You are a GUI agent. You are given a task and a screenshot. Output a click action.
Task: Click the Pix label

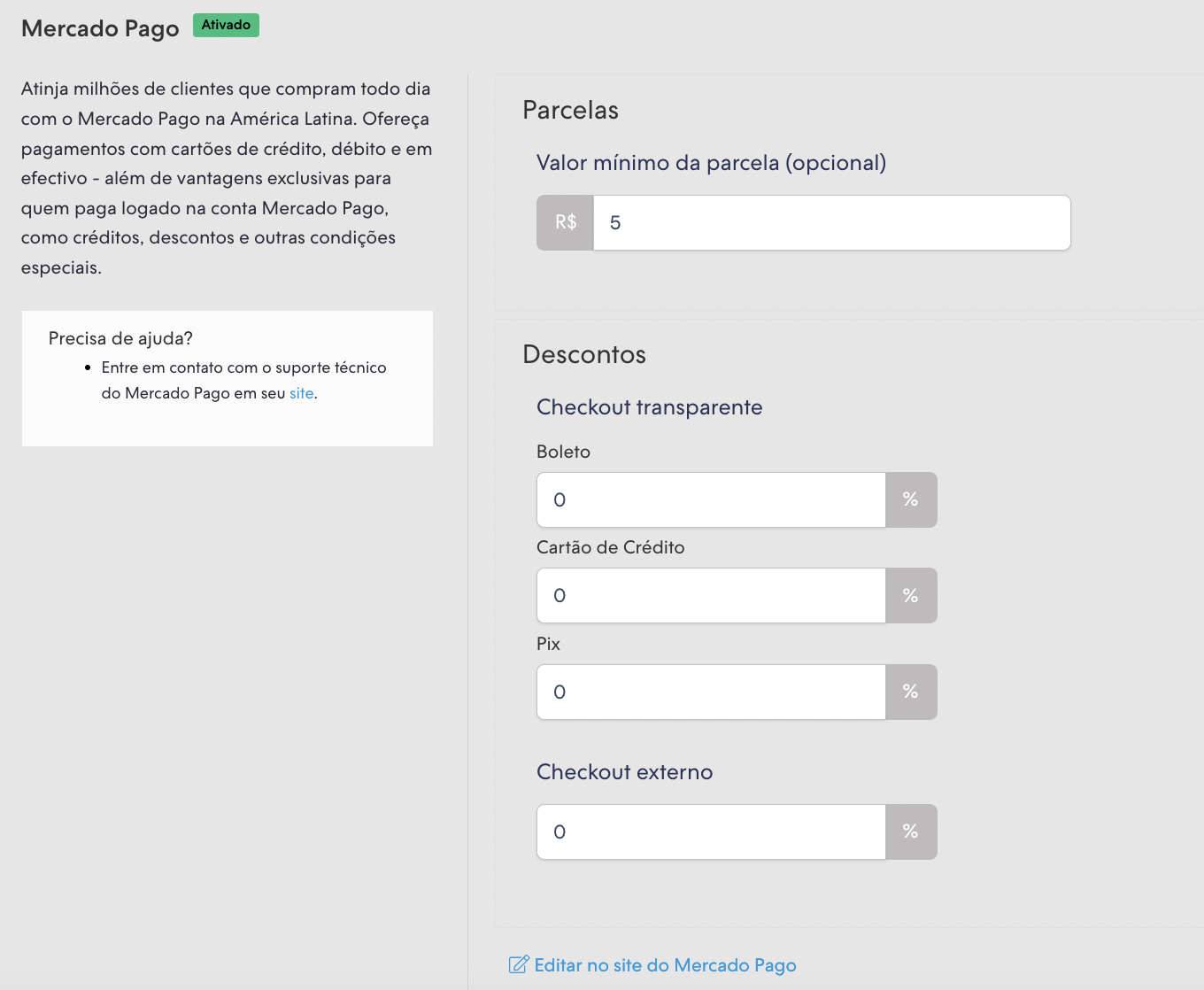[x=548, y=644]
